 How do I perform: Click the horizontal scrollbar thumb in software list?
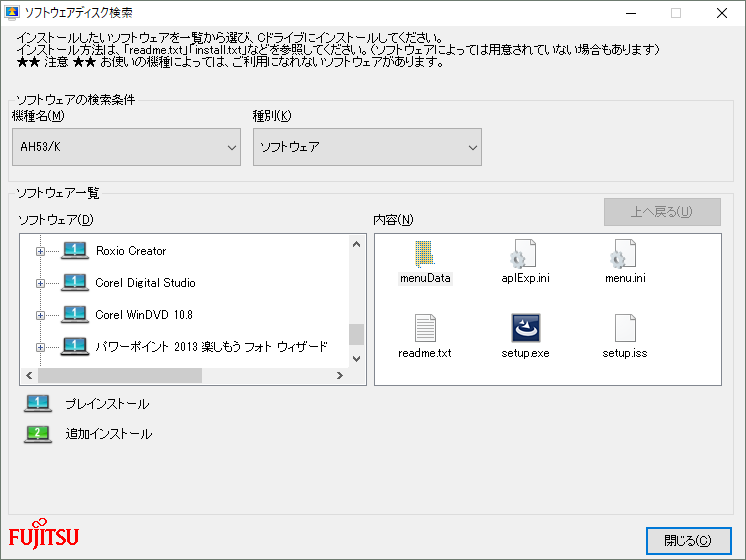point(120,375)
